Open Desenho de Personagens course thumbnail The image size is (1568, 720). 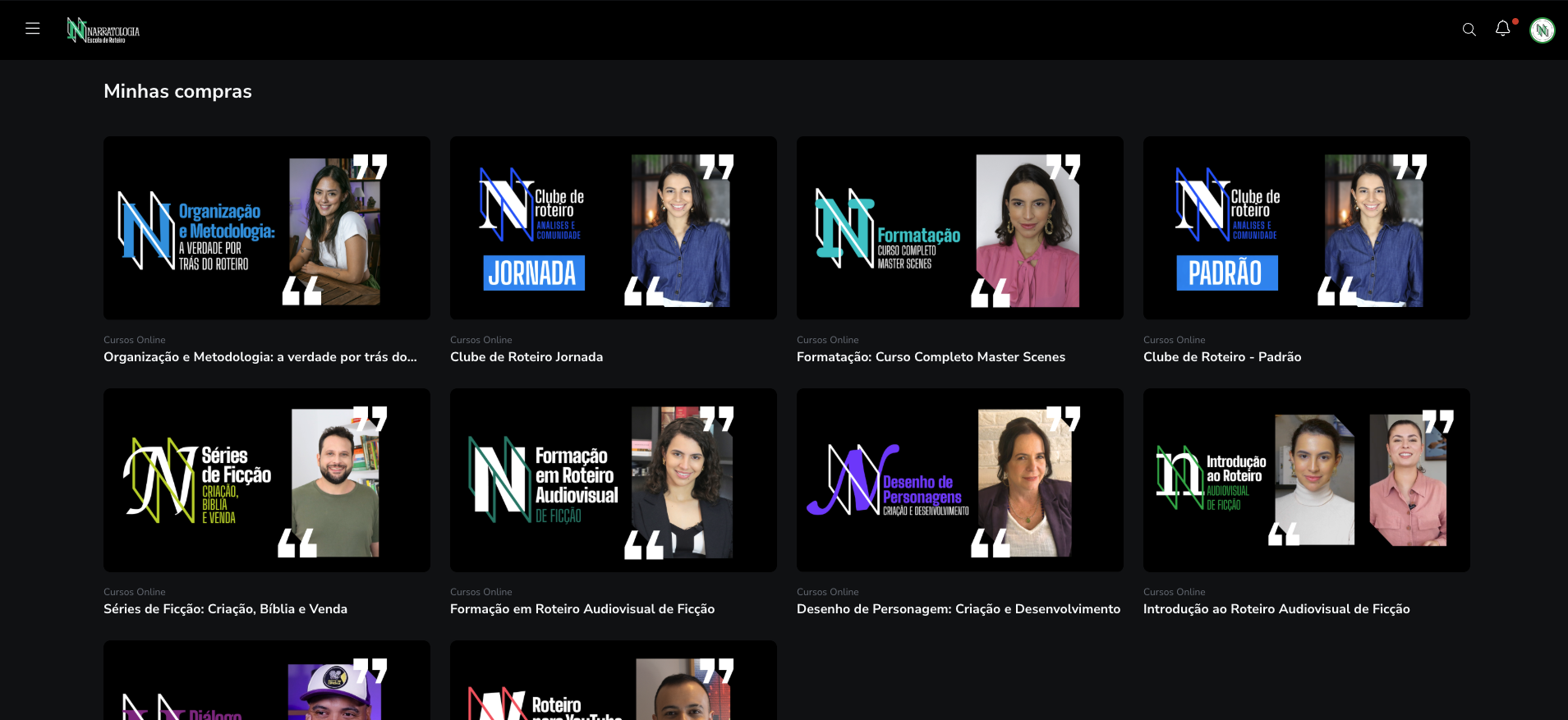point(960,480)
